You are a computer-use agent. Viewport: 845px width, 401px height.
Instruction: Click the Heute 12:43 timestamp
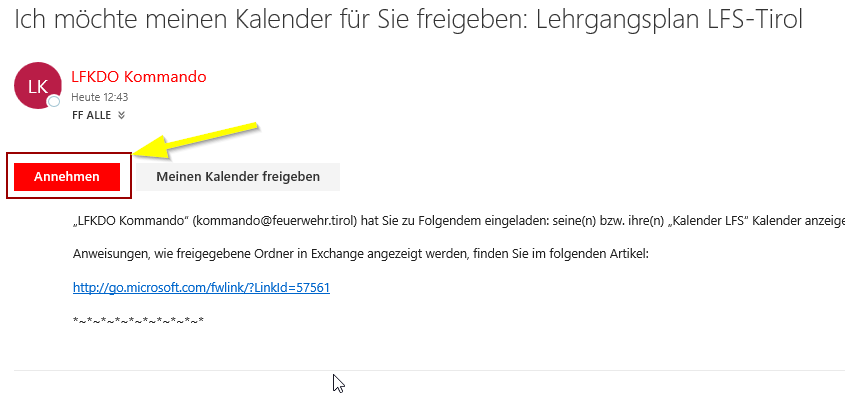[100, 98]
